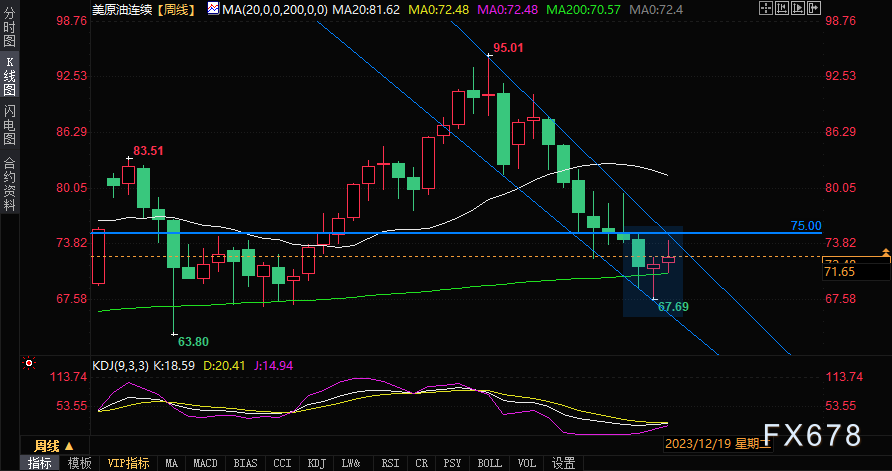This screenshot has width=892, height=471.
Task: Select the MACD indicator button
Action: click(x=205, y=463)
